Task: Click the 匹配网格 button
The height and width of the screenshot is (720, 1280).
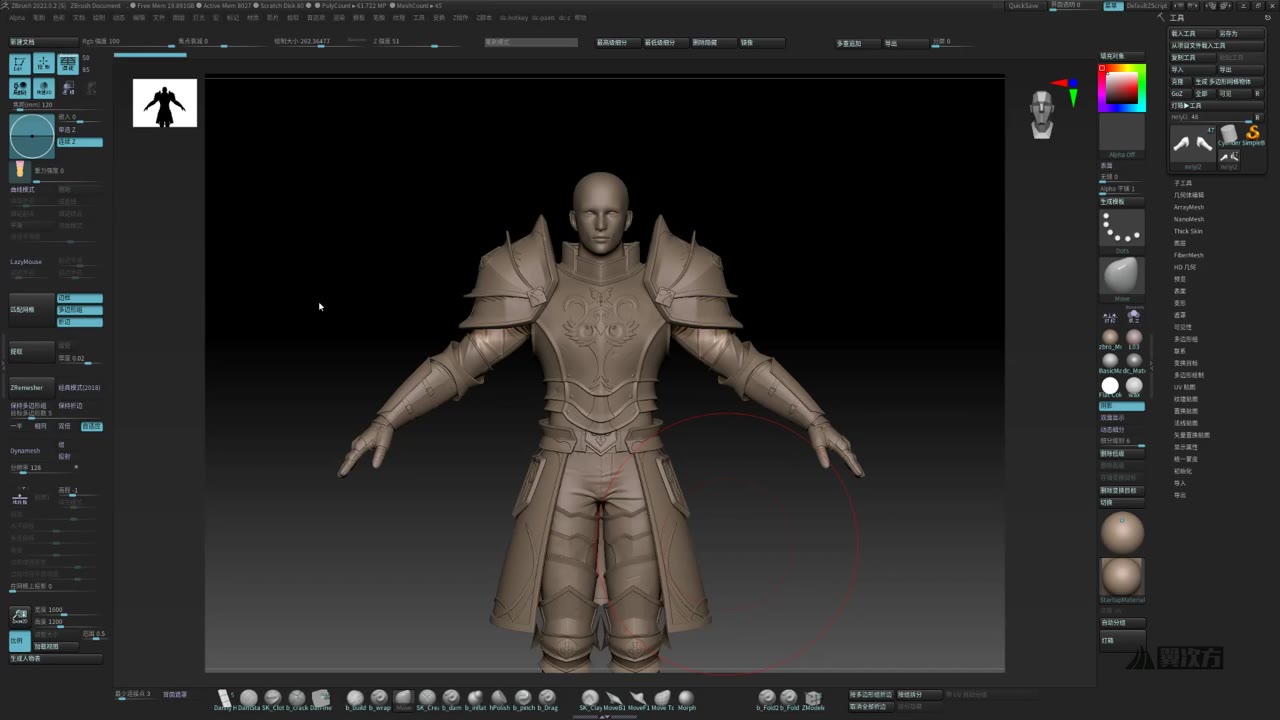Action: coord(30,310)
